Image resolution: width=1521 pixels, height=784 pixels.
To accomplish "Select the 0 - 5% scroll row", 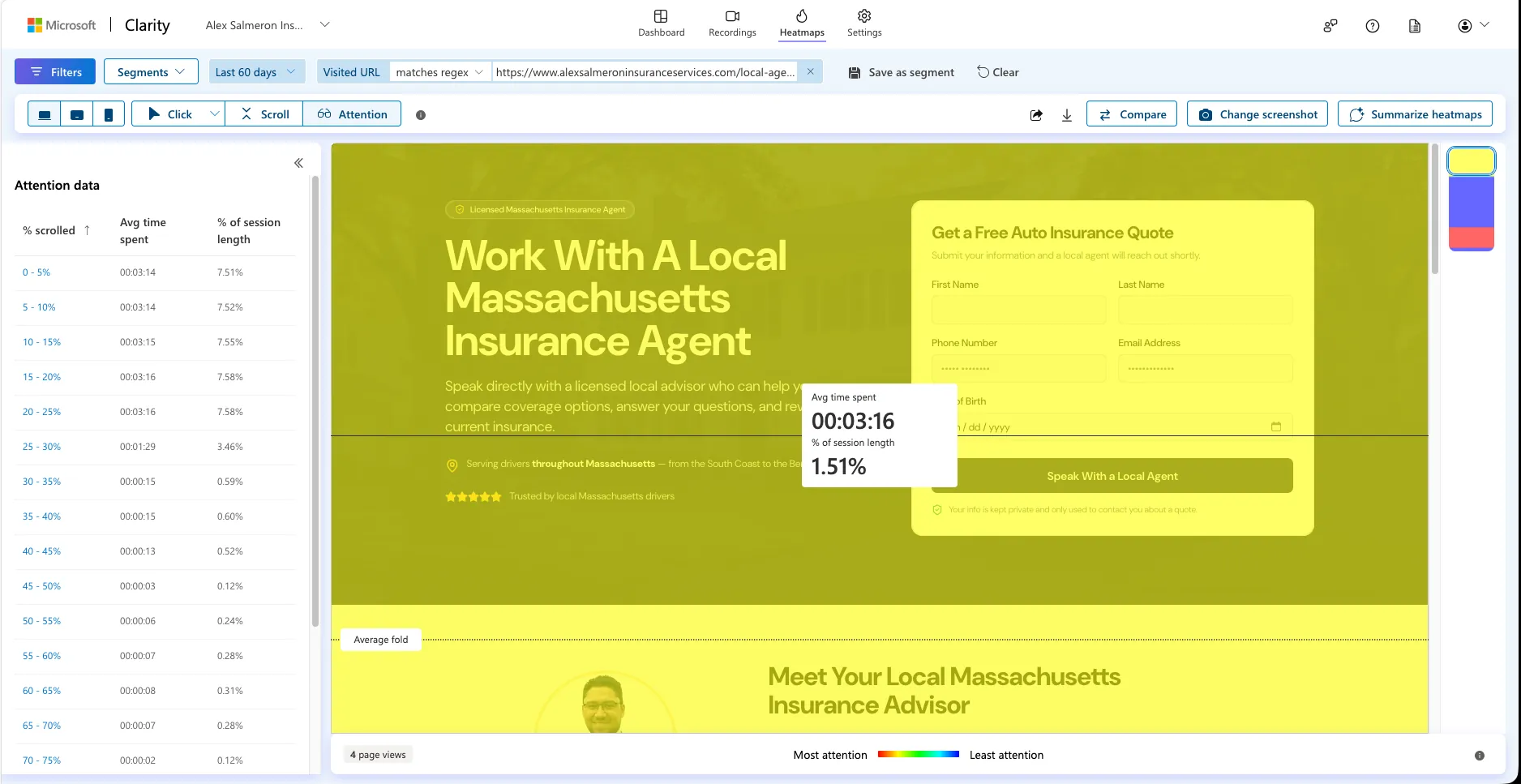I will pos(155,272).
